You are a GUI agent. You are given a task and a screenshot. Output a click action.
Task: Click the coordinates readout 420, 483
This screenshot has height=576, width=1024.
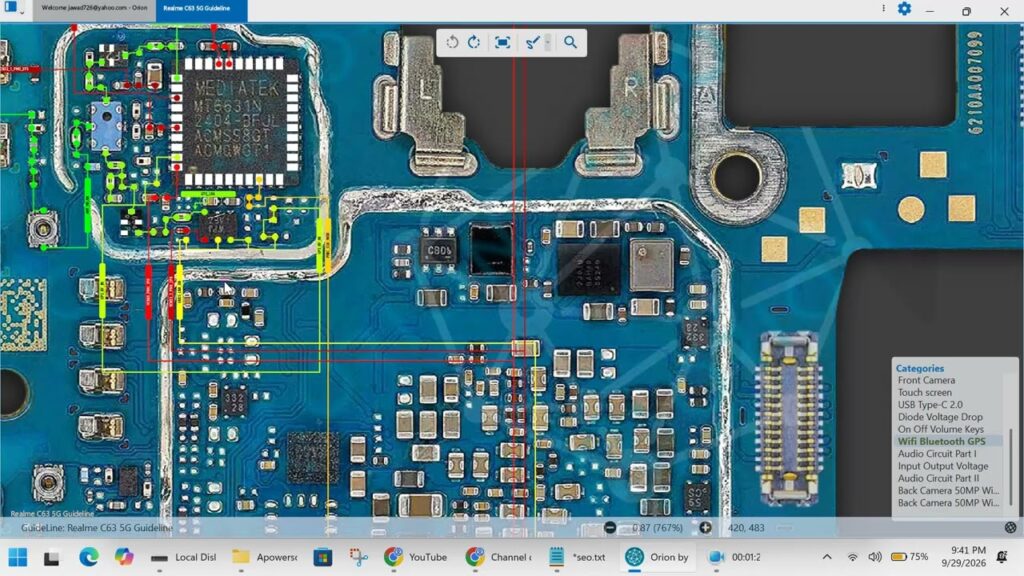pyautogui.click(x=746, y=528)
